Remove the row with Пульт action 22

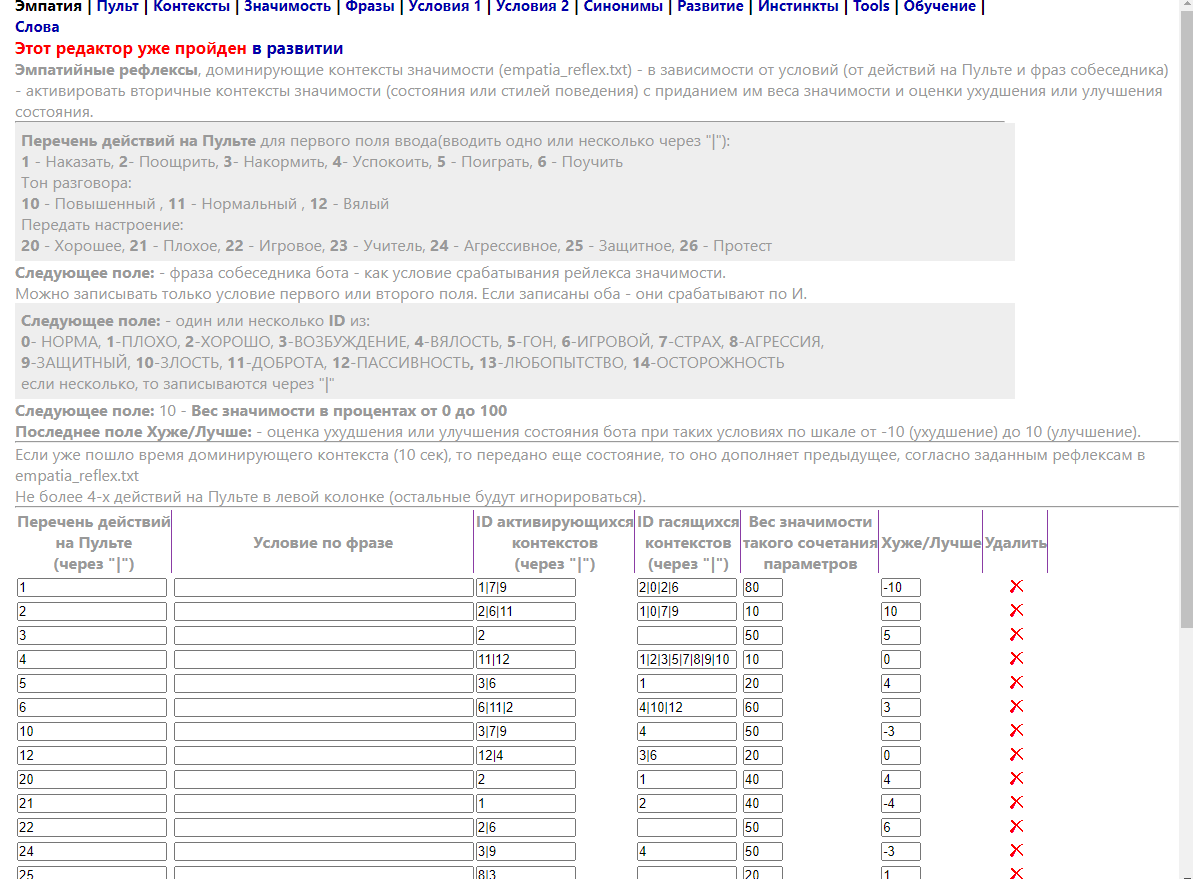tap(1016, 827)
